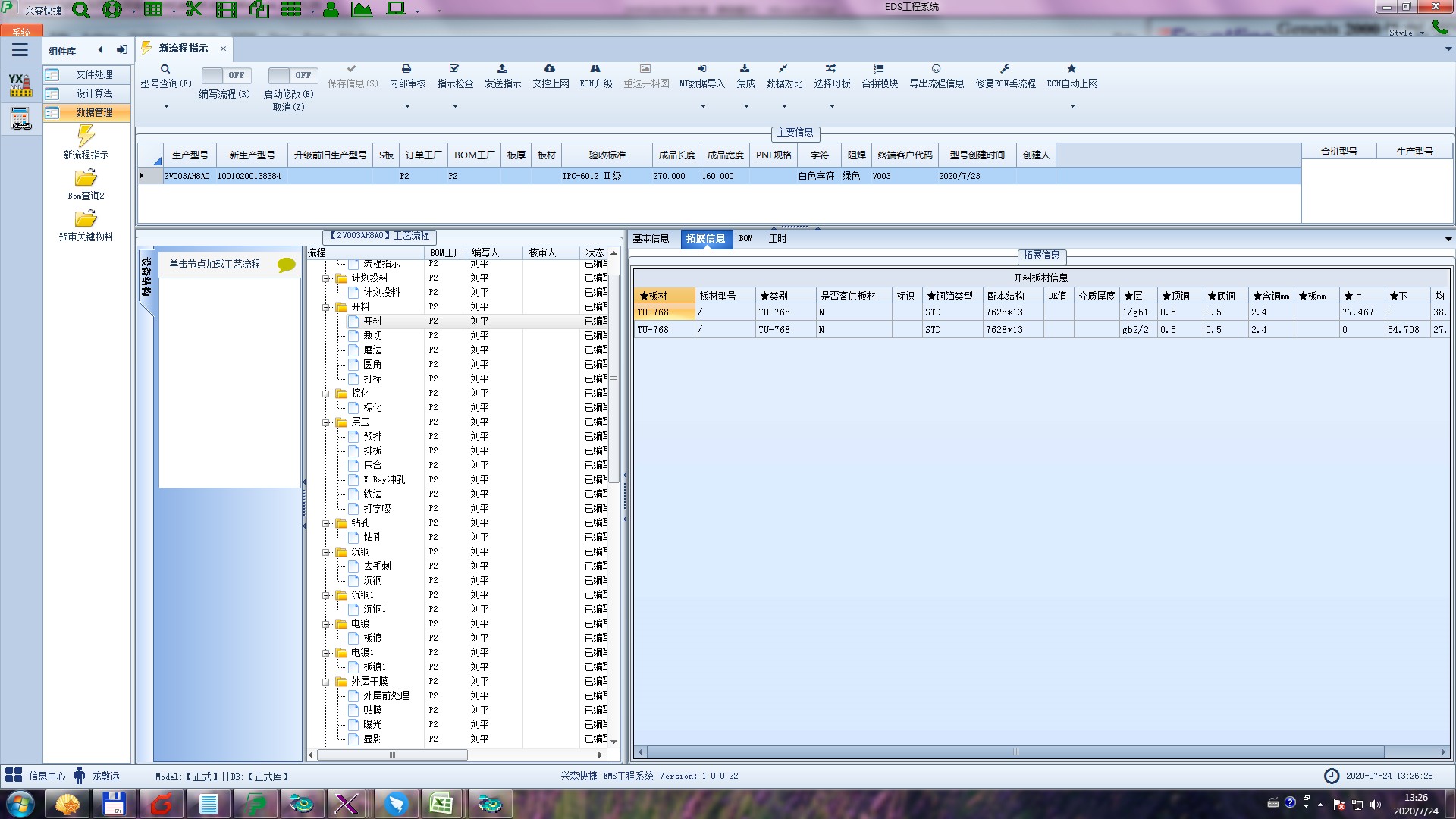Click the 数据对比 compare icon
The height and width of the screenshot is (819, 1456).
coord(783,69)
